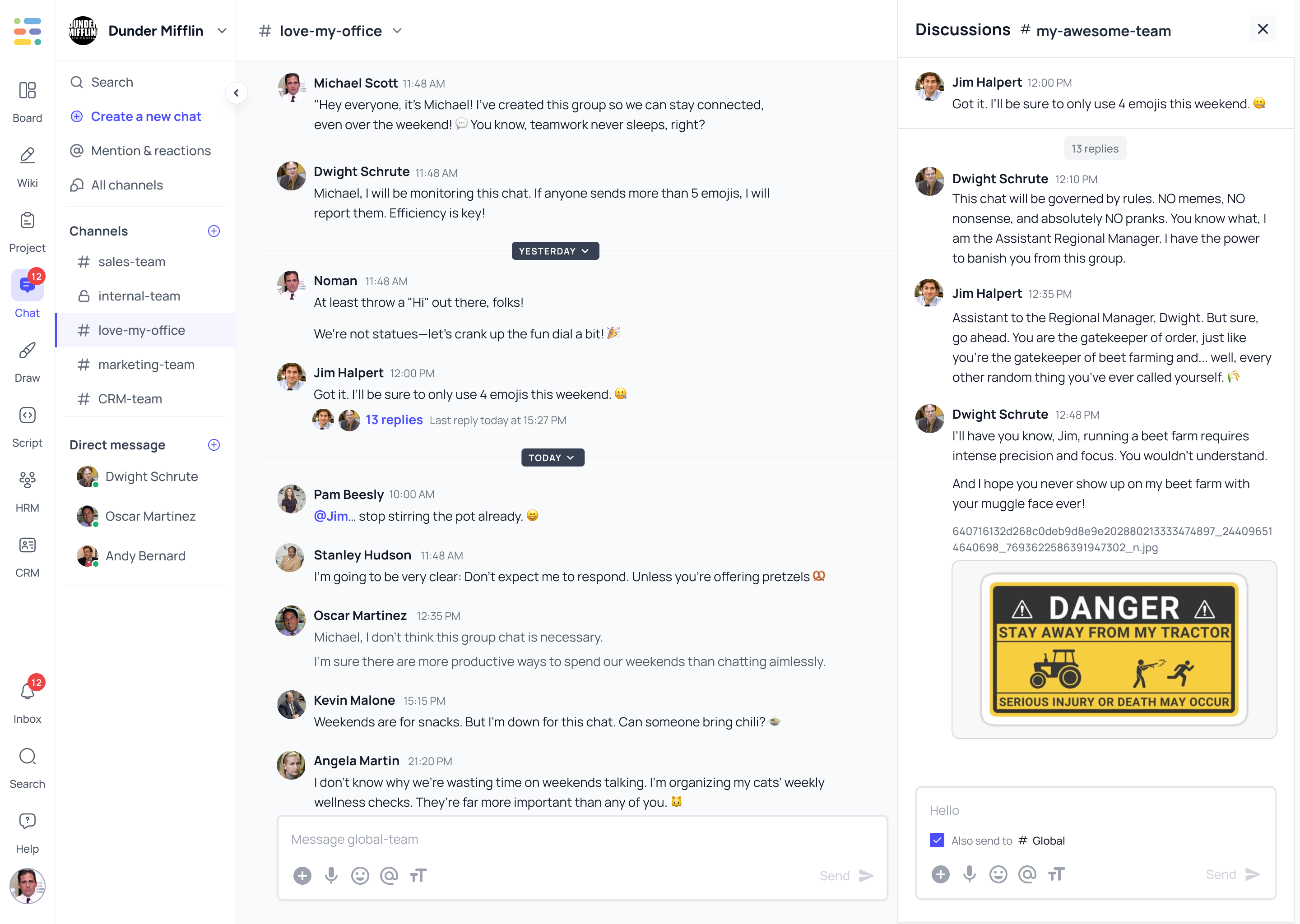Collapse the sidebar using the arrow toggle
Viewport: 1300px width, 924px height.
[x=236, y=93]
